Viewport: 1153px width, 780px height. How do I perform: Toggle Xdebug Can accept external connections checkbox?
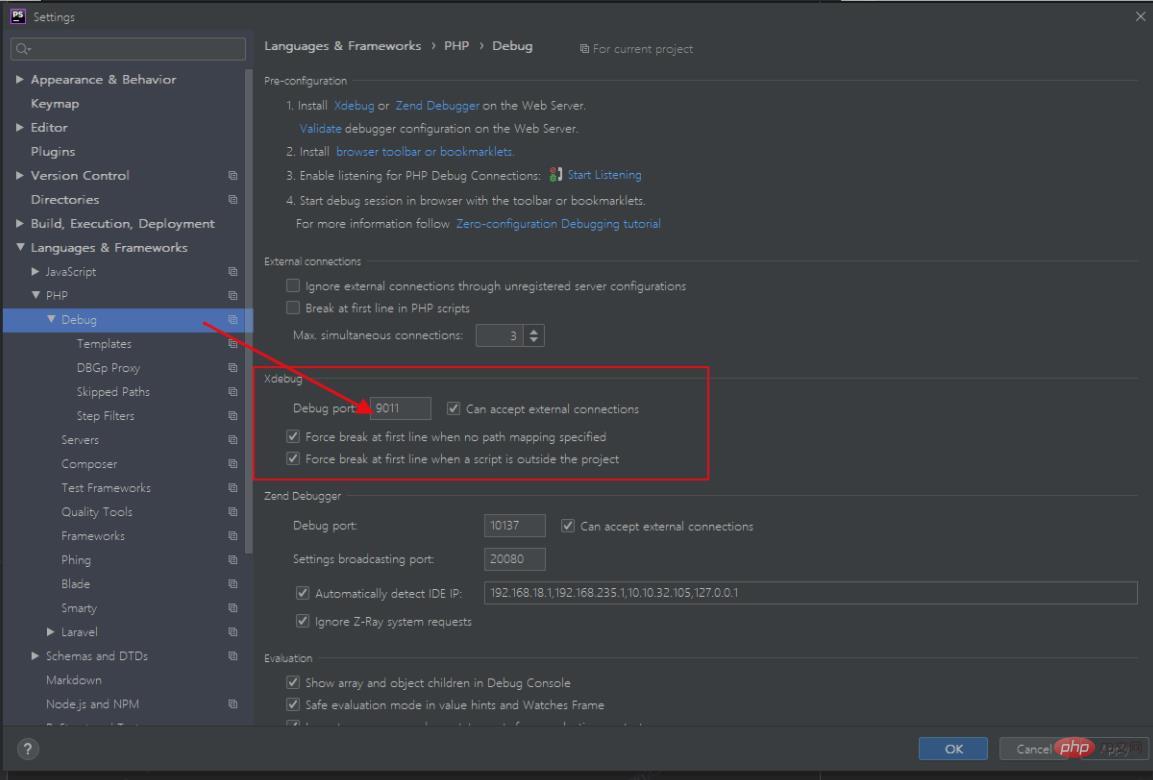(x=454, y=408)
